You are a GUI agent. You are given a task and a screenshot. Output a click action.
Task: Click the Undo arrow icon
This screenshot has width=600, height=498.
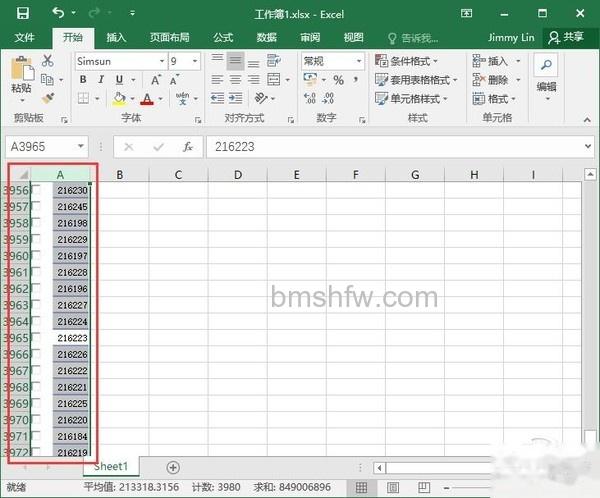pyautogui.click(x=58, y=13)
